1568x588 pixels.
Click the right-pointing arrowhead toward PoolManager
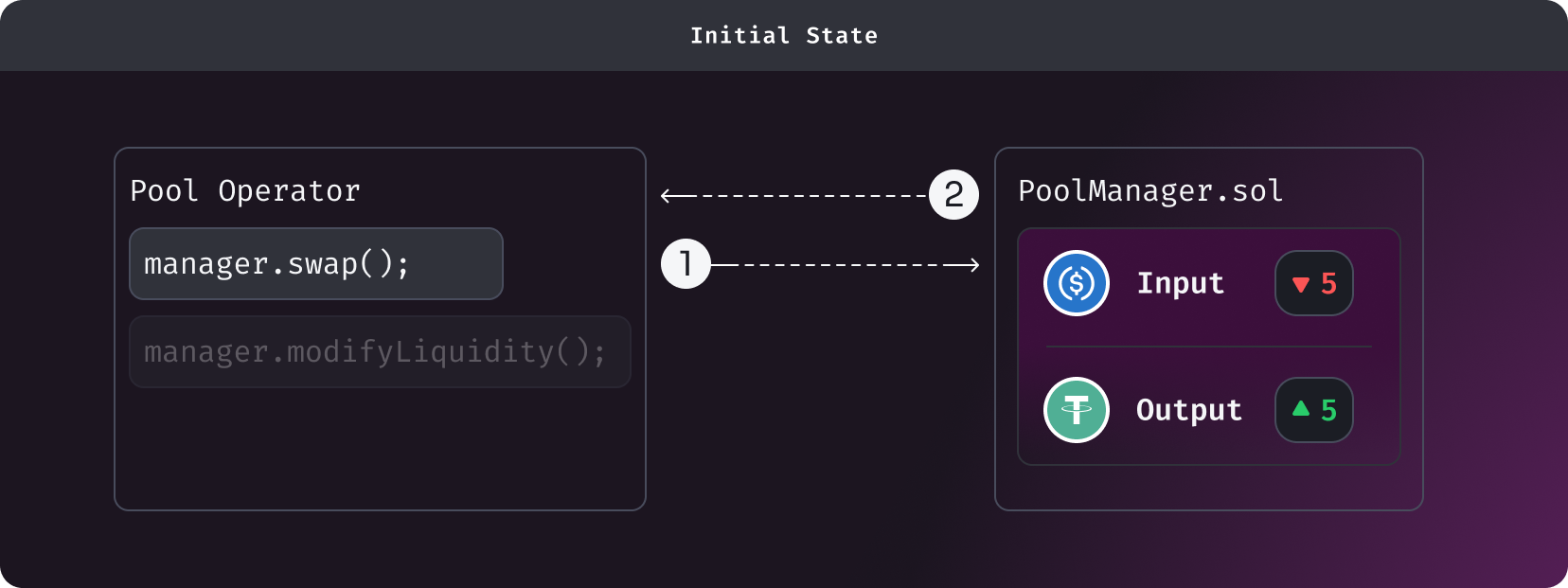click(973, 265)
